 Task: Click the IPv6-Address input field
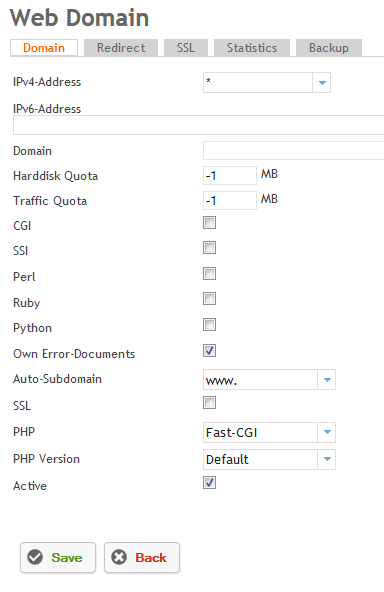pyautogui.click(x=199, y=125)
